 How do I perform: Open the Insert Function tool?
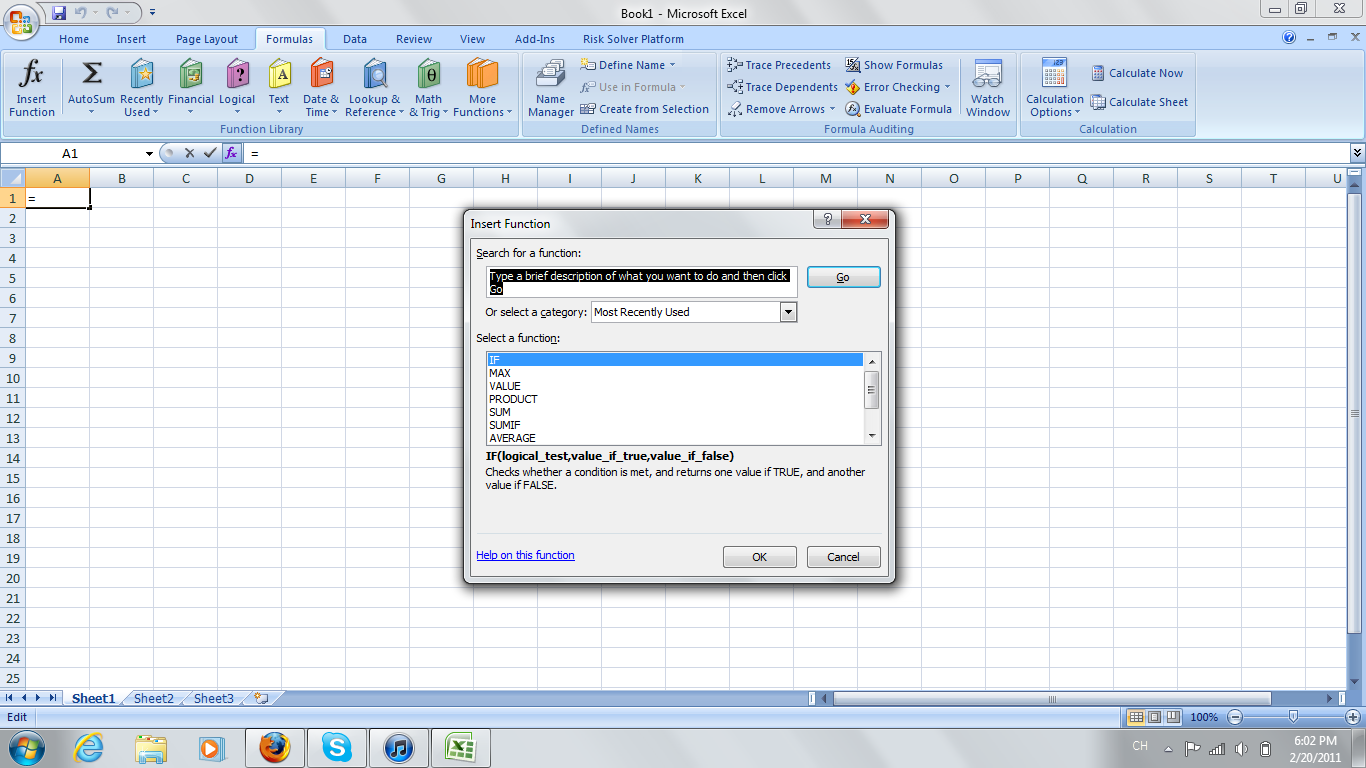[x=31, y=88]
